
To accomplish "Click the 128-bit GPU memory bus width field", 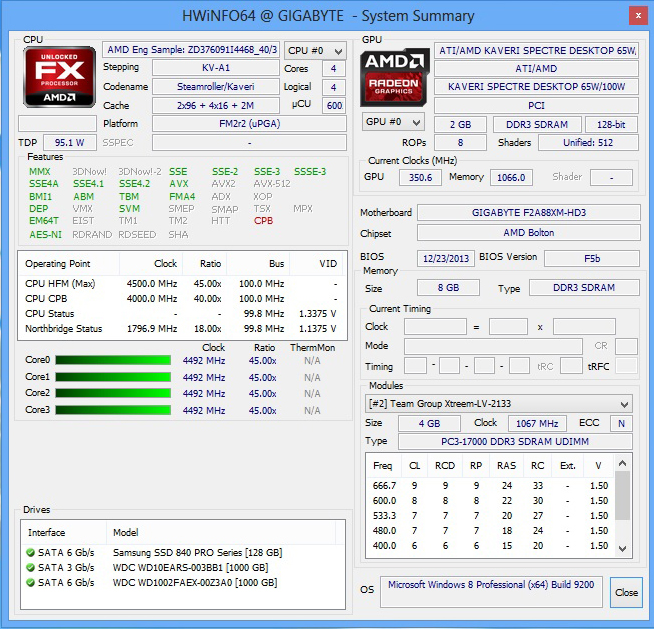I will [x=611, y=124].
